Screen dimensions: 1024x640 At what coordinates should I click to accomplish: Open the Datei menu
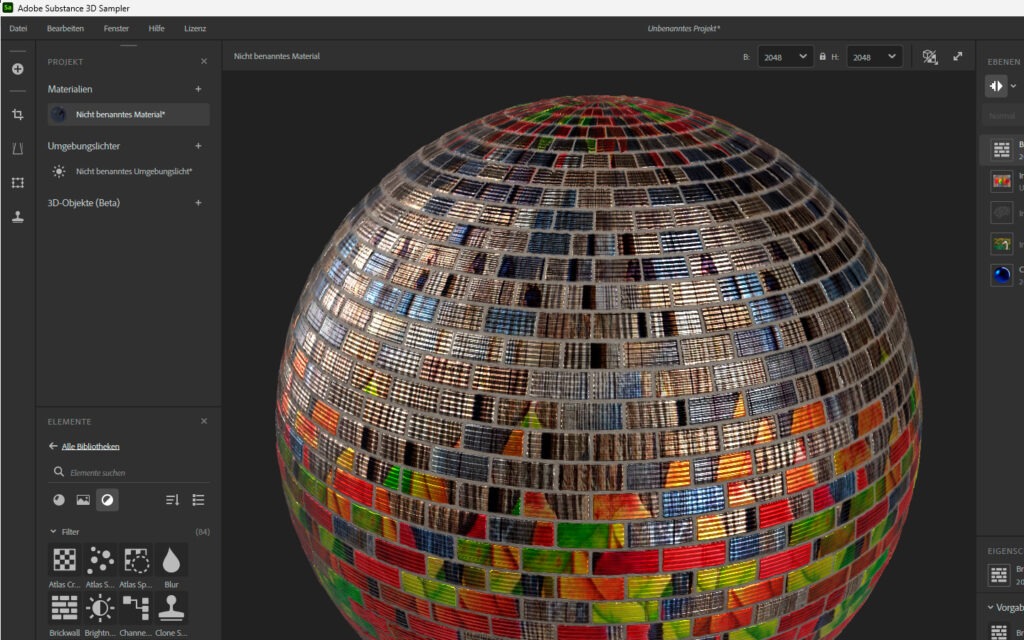(x=18, y=28)
